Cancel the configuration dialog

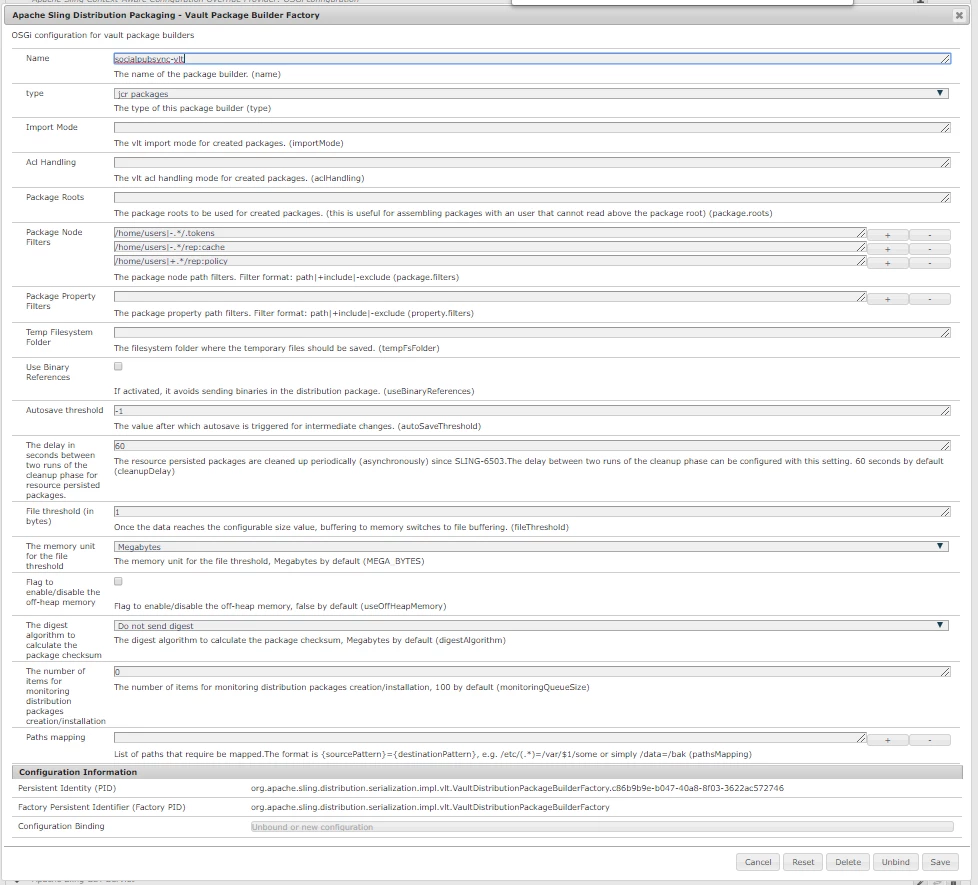point(758,862)
